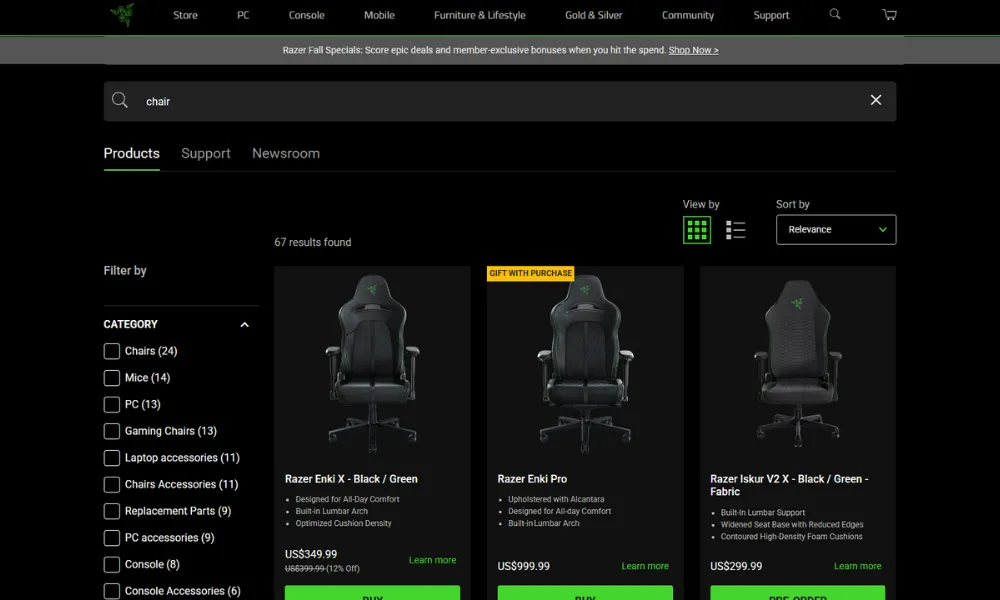Open the Furniture & Lifestyle menu
The image size is (1000, 600).
pos(479,15)
